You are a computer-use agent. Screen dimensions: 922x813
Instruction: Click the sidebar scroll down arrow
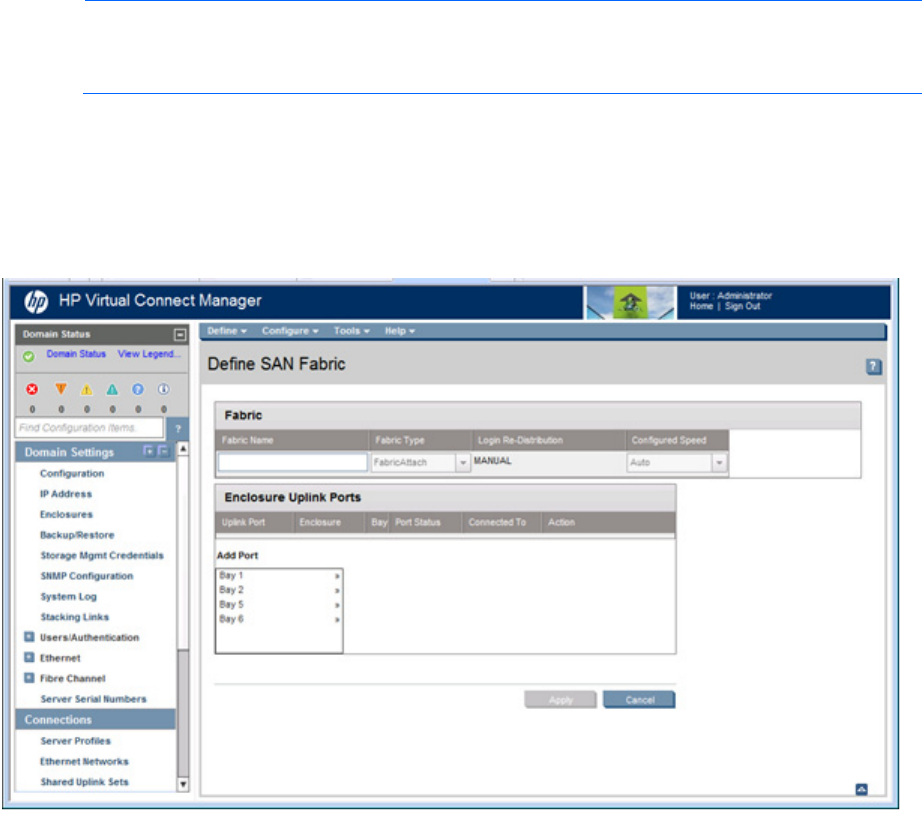click(183, 784)
